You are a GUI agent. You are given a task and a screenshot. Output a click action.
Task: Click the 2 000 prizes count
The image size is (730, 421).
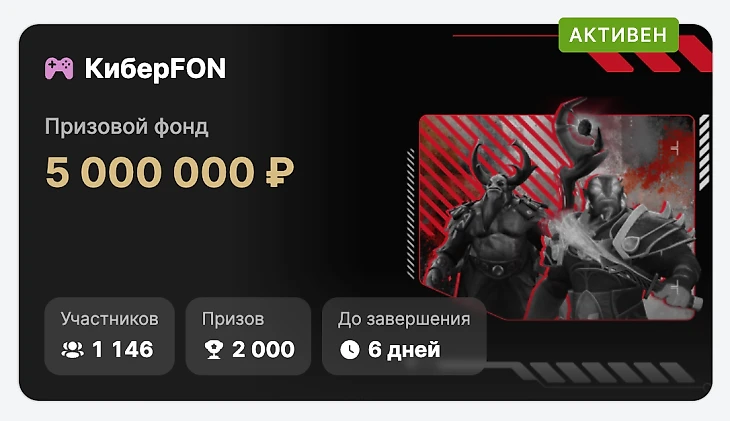point(263,349)
